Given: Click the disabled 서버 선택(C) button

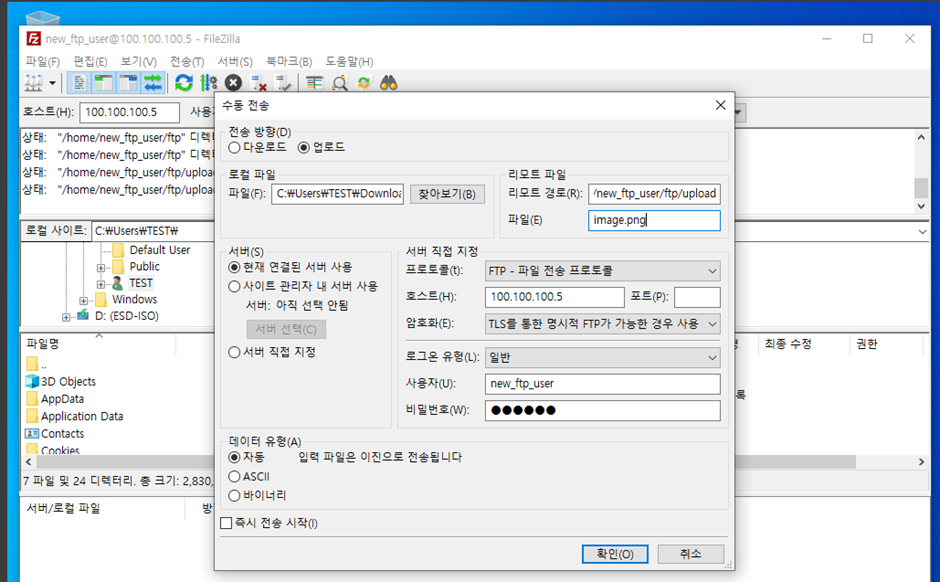Looking at the screenshot, I should [287, 329].
